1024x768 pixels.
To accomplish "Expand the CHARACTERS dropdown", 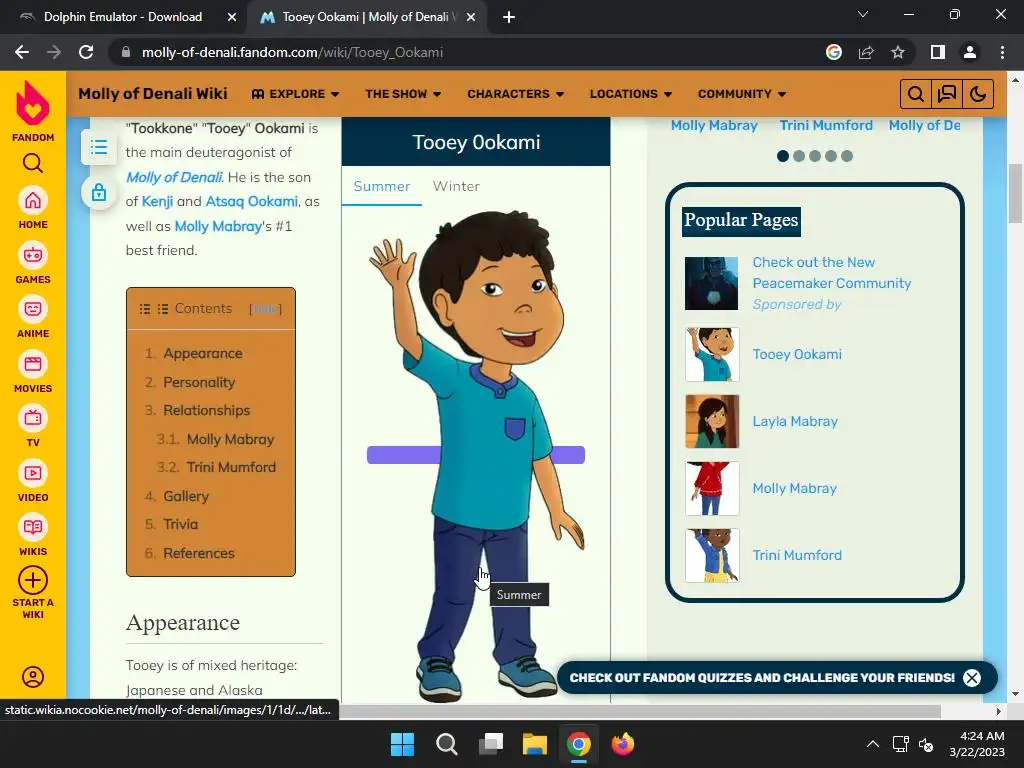I will point(515,94).
